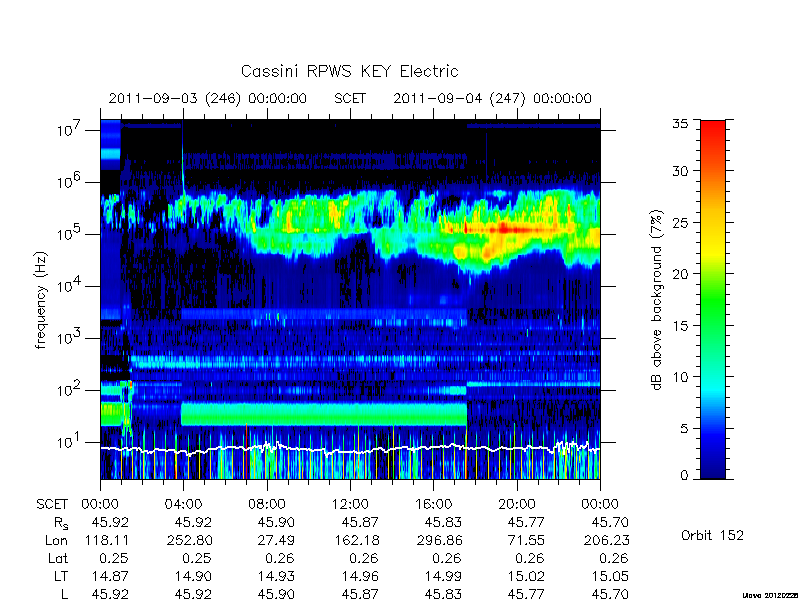
Task: Click the LT row label
Action: coord(61,576)
